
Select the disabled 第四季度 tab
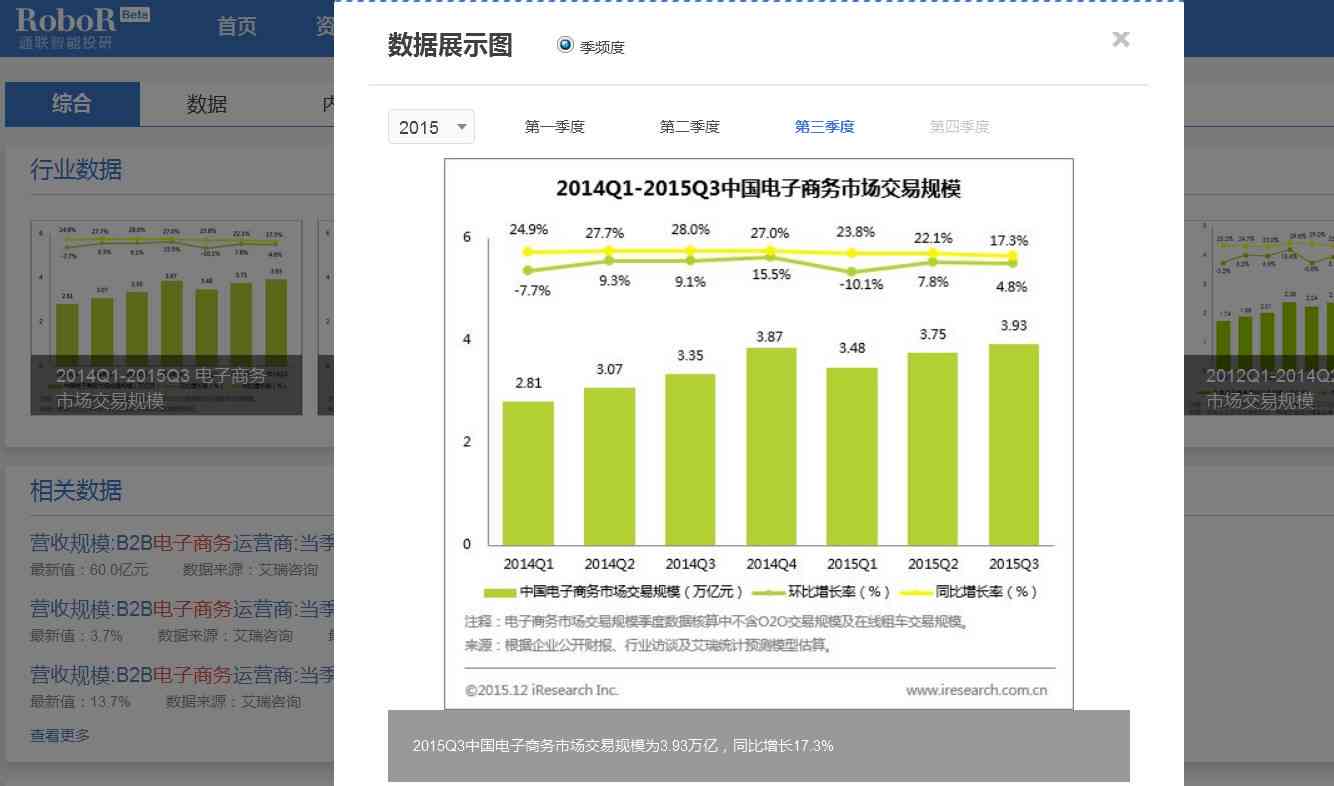click(959, 127)
